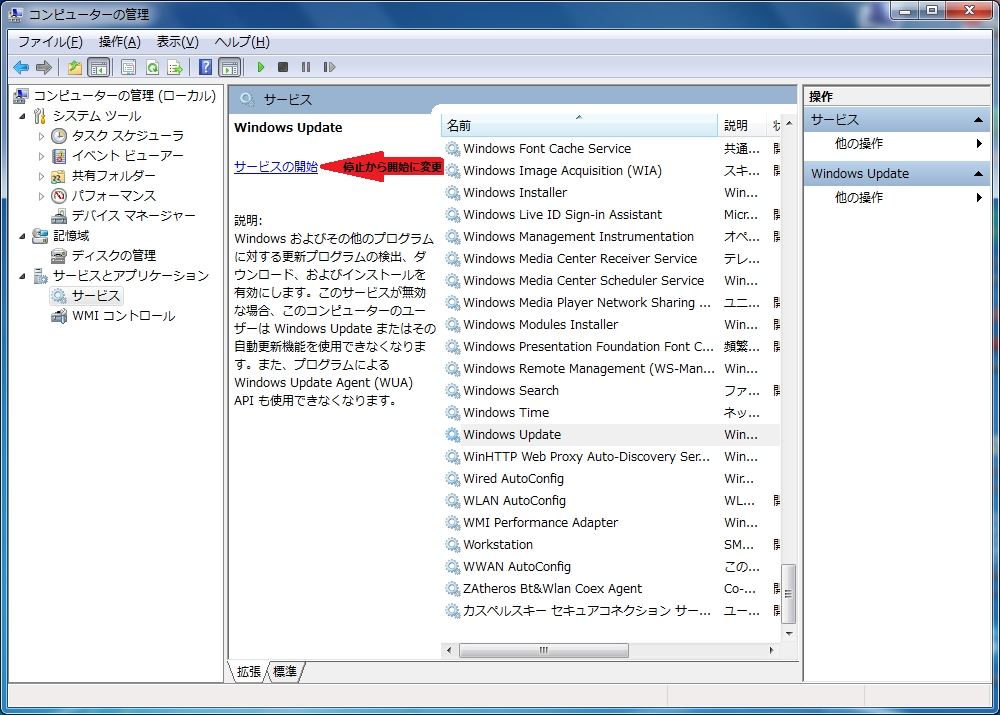This screenshot has height=715, width=1000.
Task: Start the service with the green play icon
Action: 260,67
